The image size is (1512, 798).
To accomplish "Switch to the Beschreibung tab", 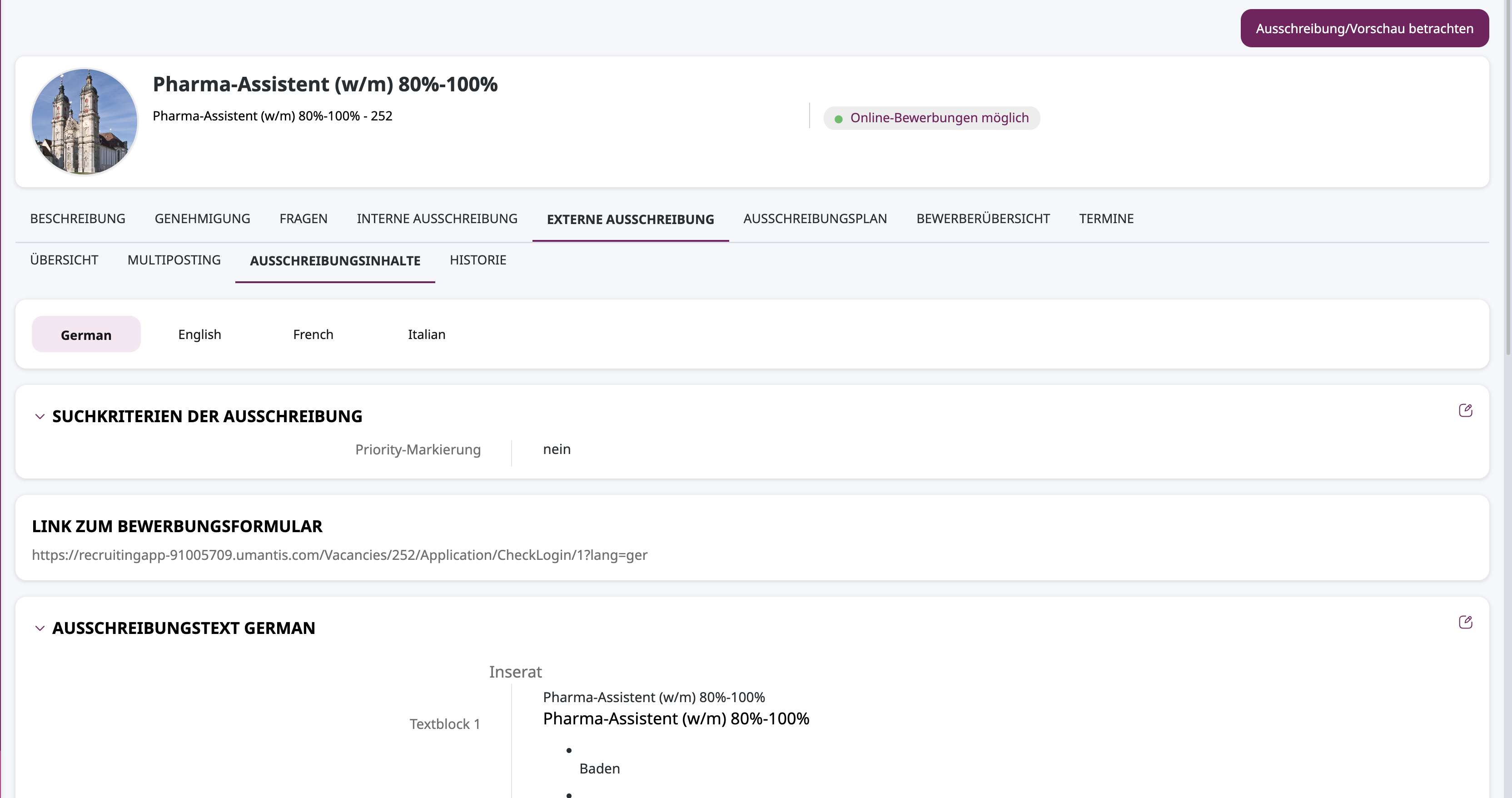I will [x=78, y=219].
